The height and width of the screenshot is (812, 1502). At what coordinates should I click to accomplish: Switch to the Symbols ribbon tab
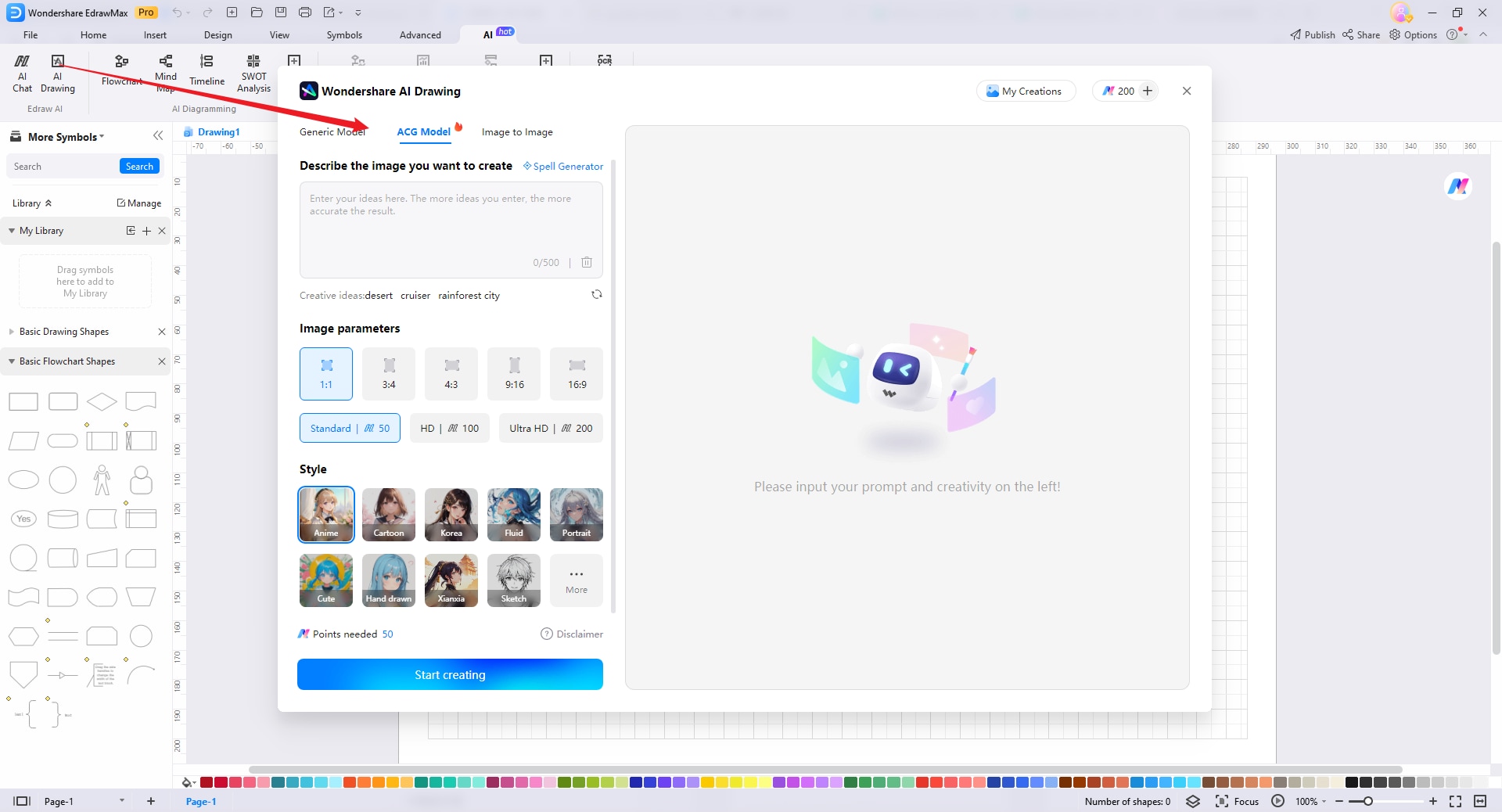click(x=344, y=35)
